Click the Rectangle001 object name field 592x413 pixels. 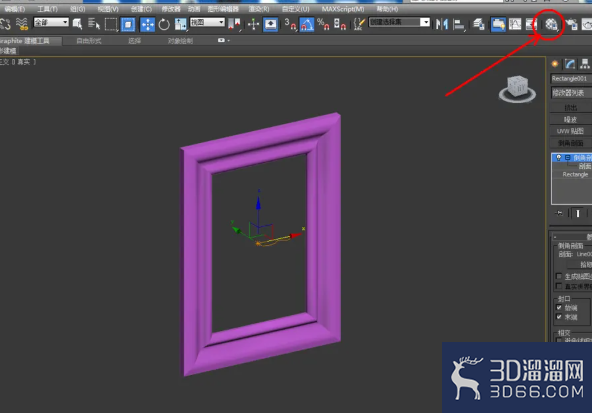point(571,79)
